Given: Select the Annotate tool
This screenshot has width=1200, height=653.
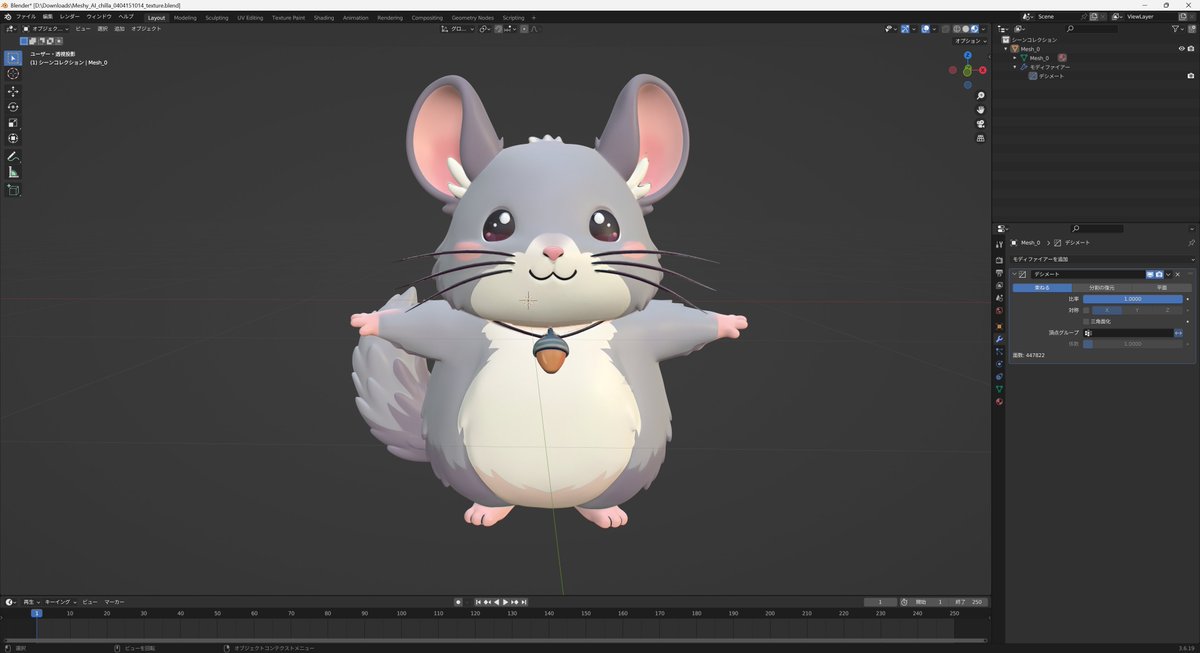Looking at the screenshot, I should [13, 157].
